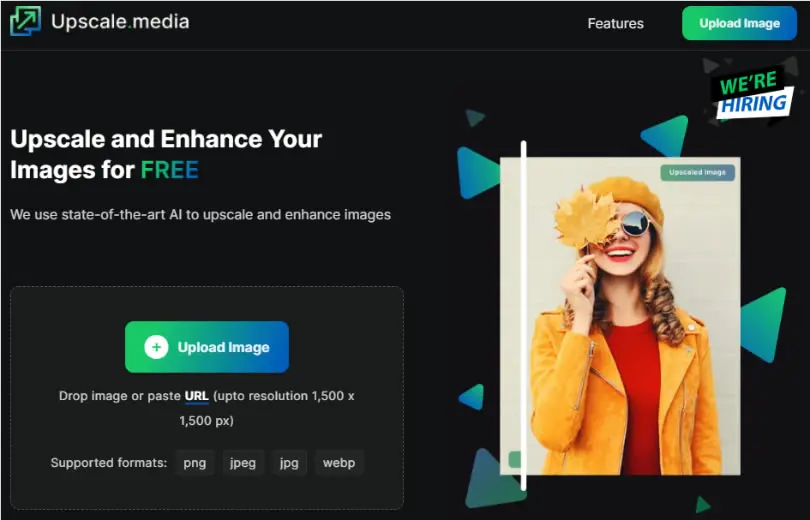This screenshot has height=520, width=810.
Task: Click the woman's sample preview photo
Action: [620, 316]
